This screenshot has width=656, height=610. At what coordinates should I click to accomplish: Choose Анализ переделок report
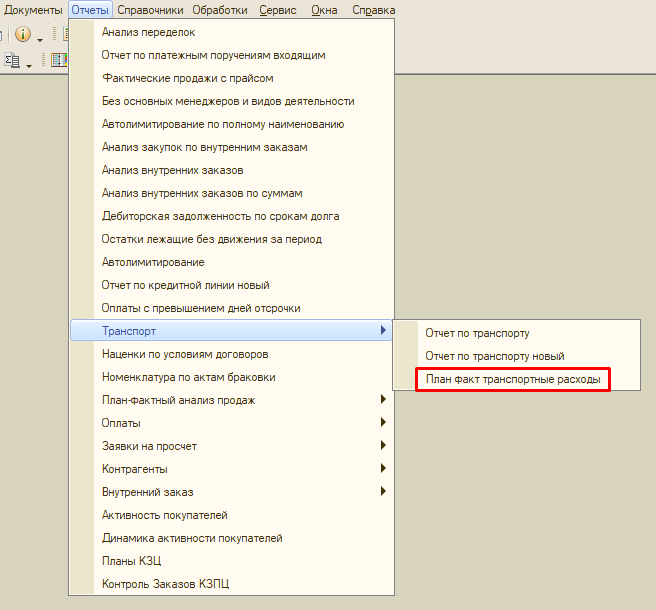point(231,32)
